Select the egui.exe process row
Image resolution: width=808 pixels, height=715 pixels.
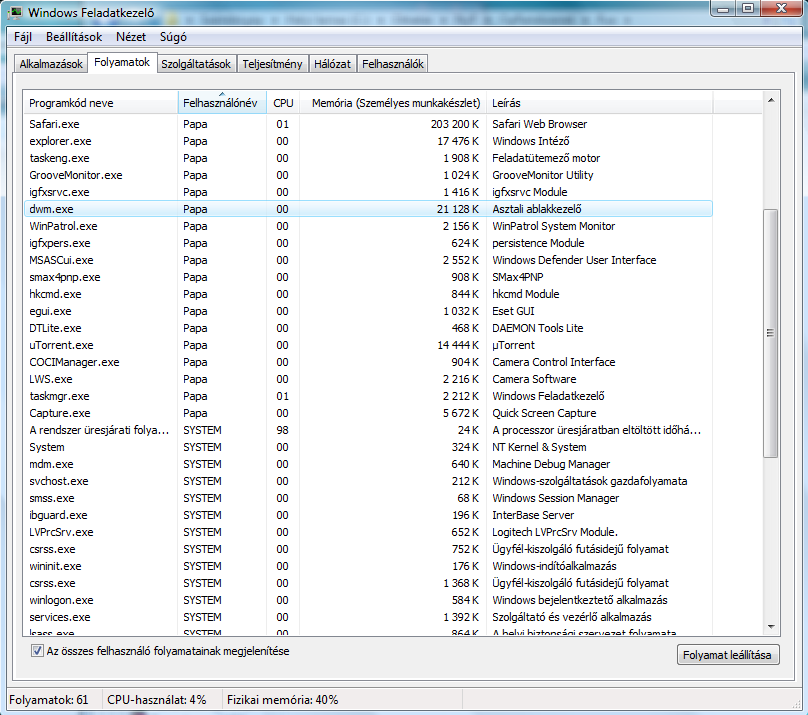point(368,311)
